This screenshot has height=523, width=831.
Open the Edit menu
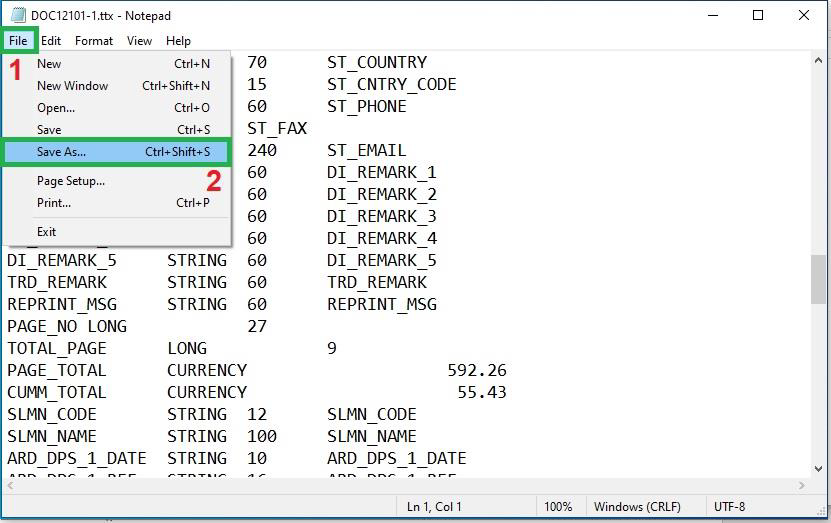pos(51,41)
